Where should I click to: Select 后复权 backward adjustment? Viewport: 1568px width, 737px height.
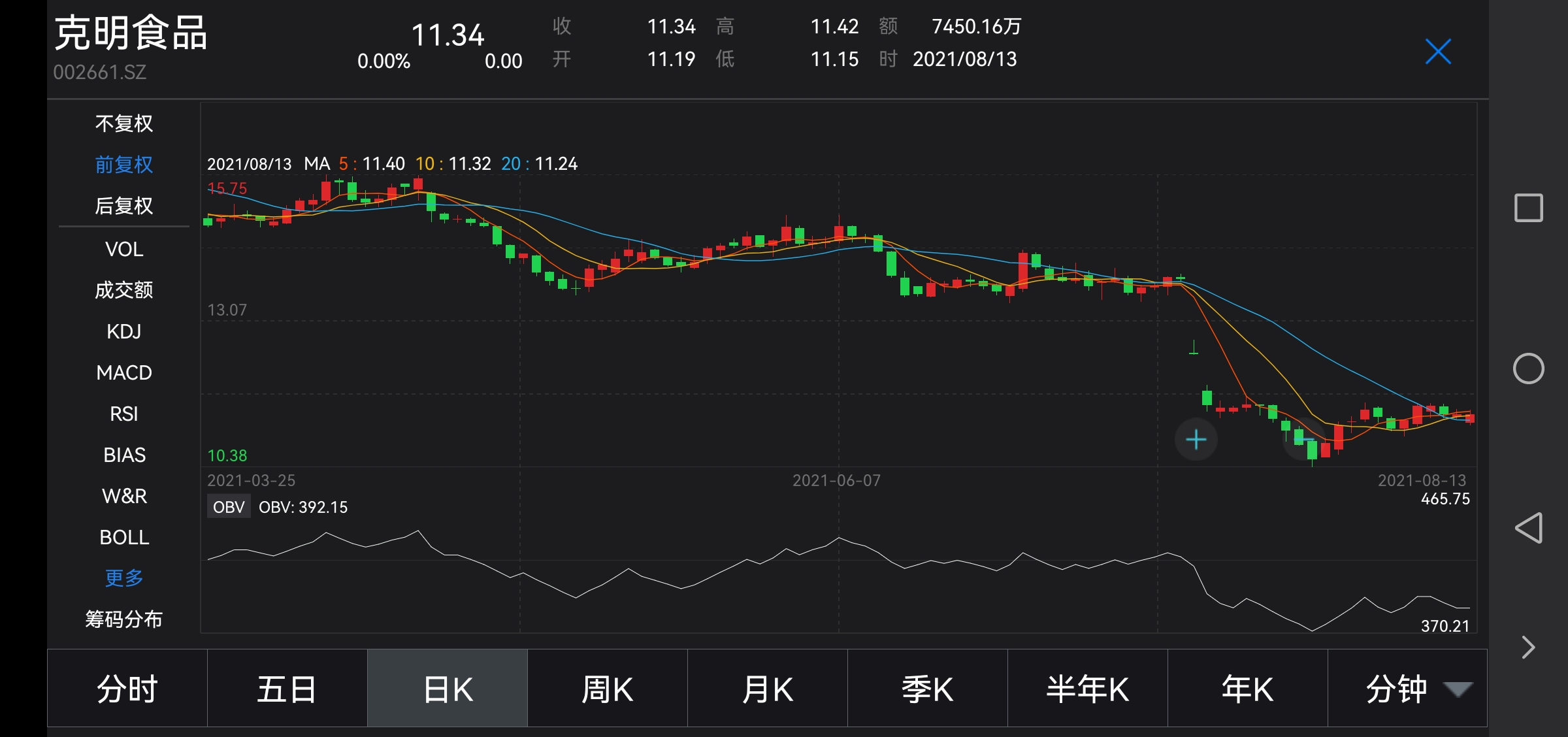[x=124, y=206]
